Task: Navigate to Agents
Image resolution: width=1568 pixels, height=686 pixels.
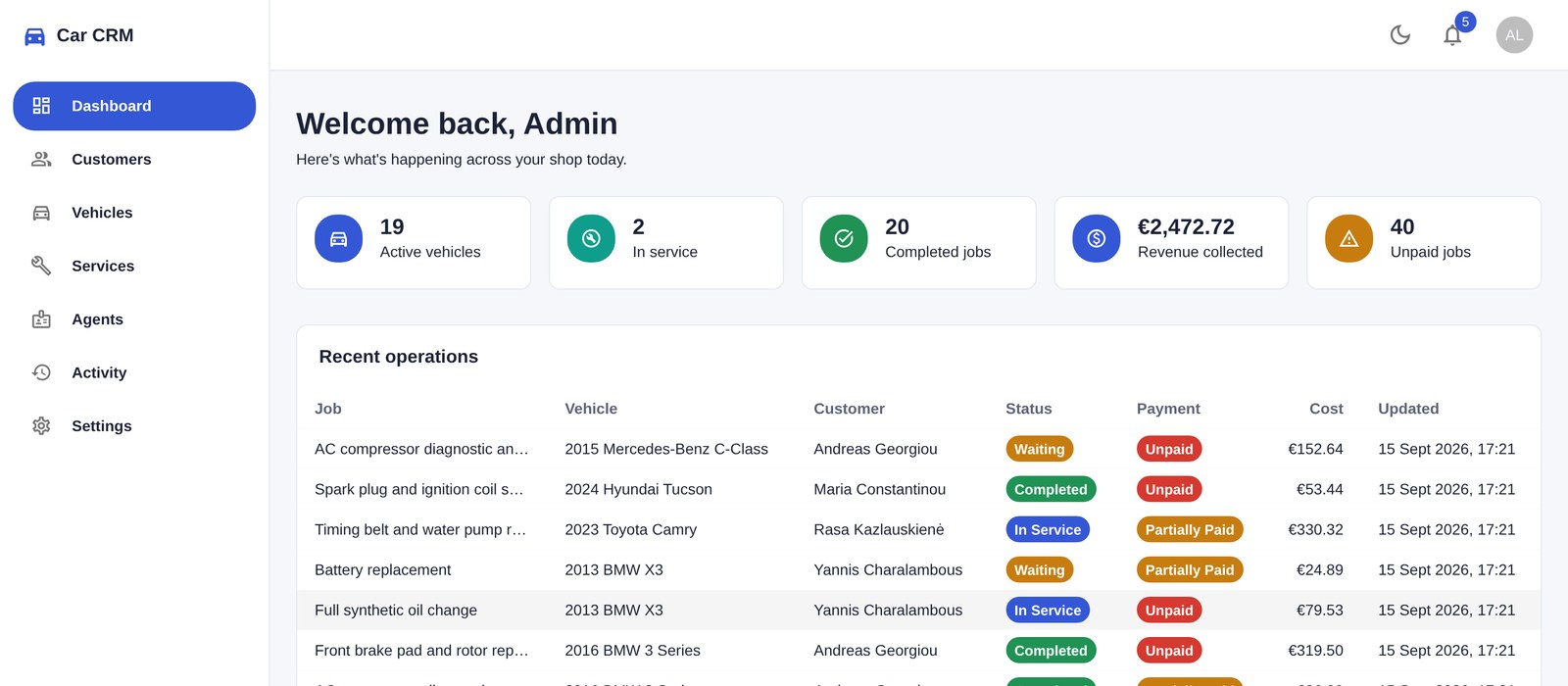Action: coord(134,319)
